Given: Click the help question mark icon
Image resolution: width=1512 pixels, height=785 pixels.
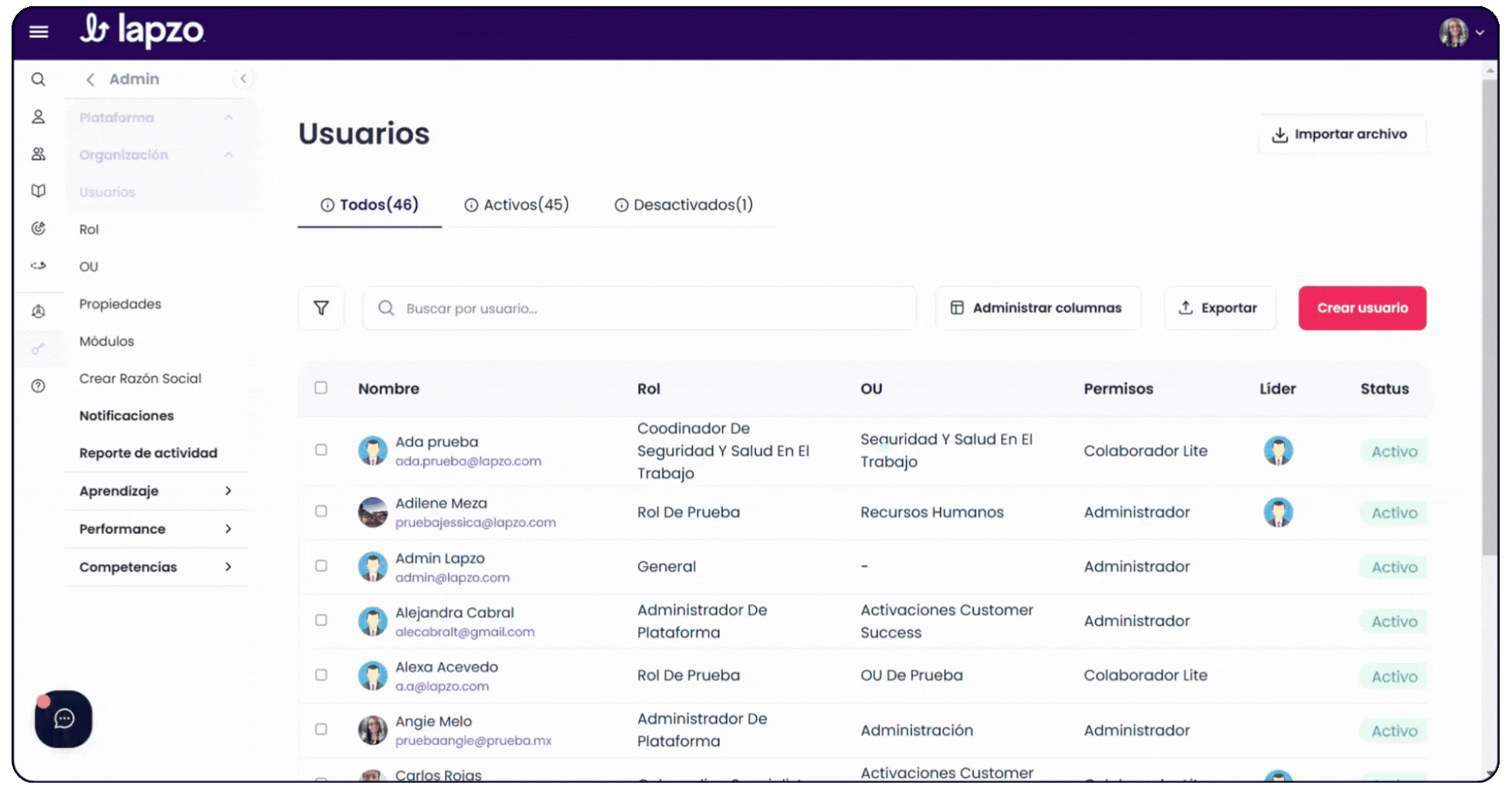Looking at the screenshot, I should (38, 385).
